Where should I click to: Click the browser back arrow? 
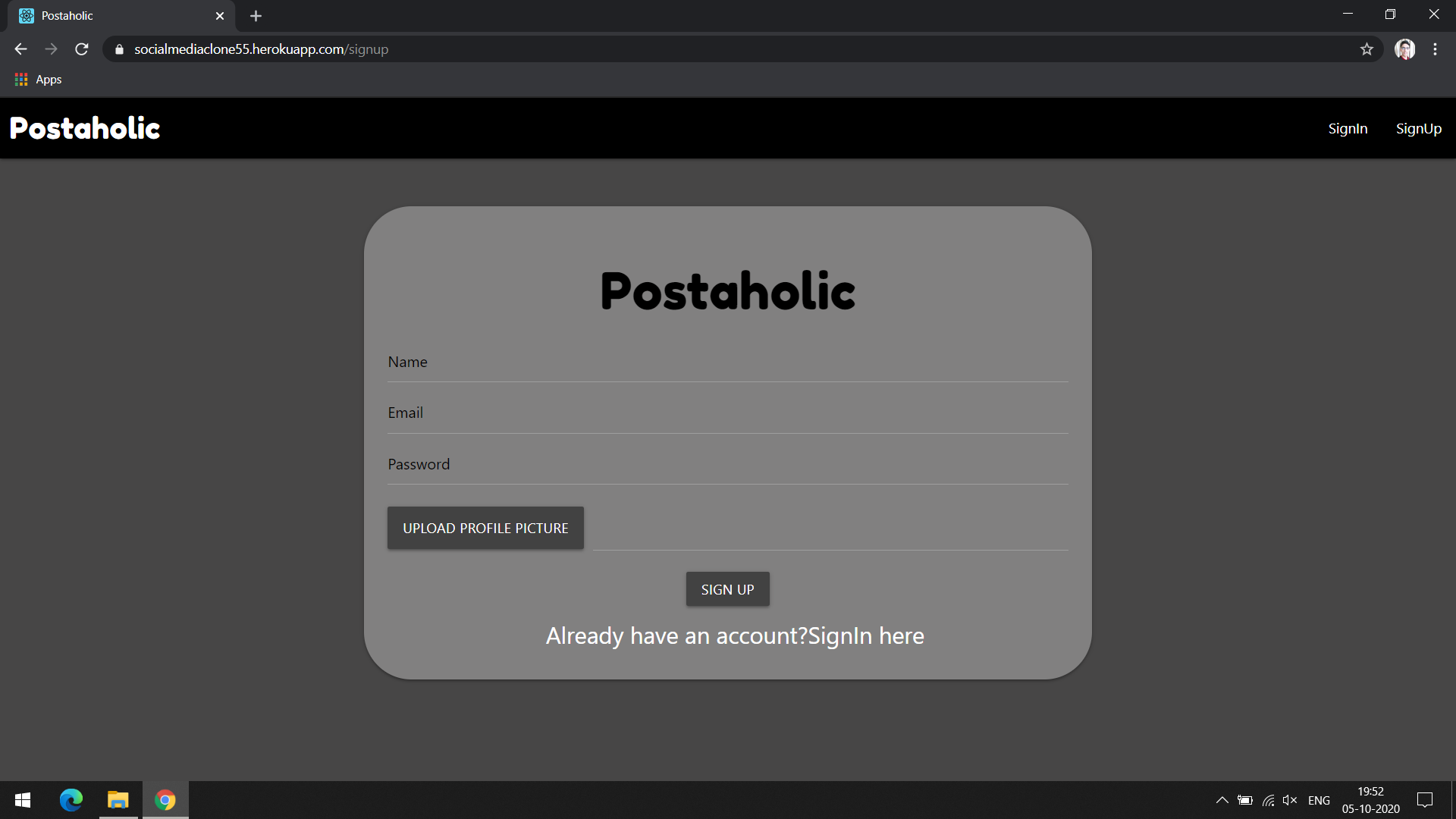(20, 49)
